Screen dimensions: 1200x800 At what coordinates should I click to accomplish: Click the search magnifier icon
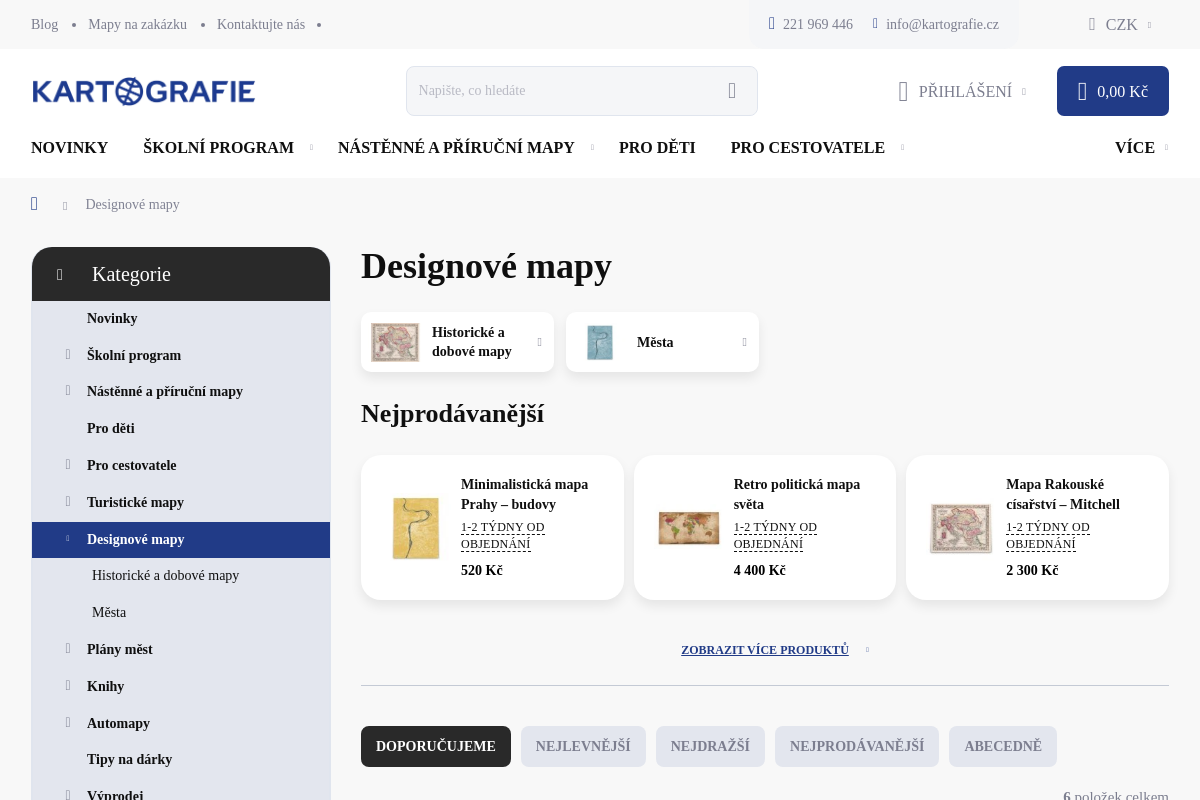(x=732, y=91)
